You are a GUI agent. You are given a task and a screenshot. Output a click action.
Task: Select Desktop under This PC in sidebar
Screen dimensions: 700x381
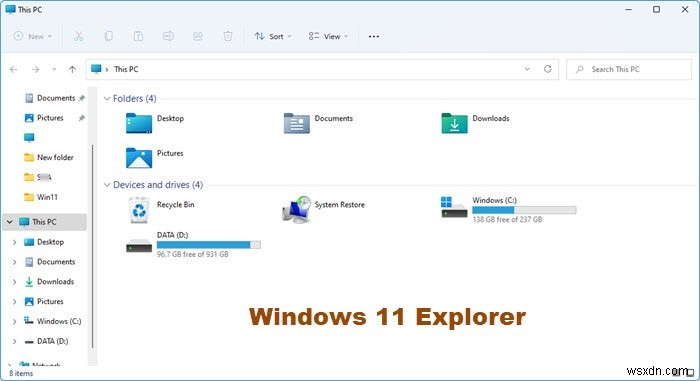[x=44, y=242]
